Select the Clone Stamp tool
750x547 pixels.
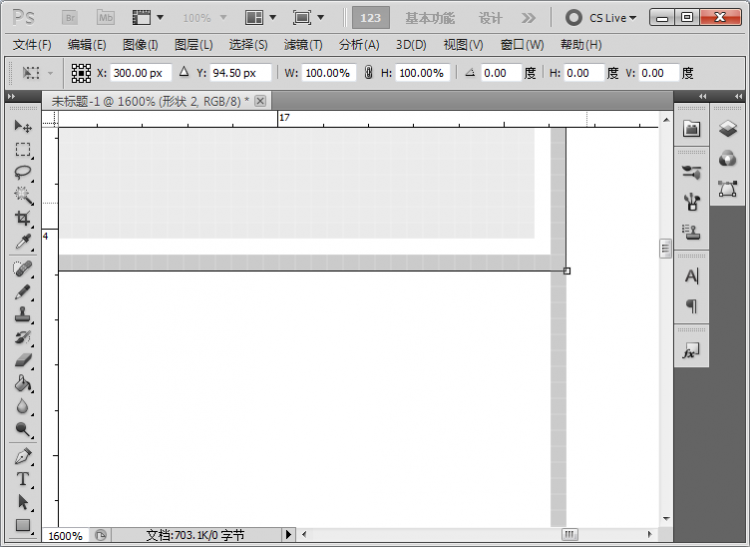click(22, 315)
